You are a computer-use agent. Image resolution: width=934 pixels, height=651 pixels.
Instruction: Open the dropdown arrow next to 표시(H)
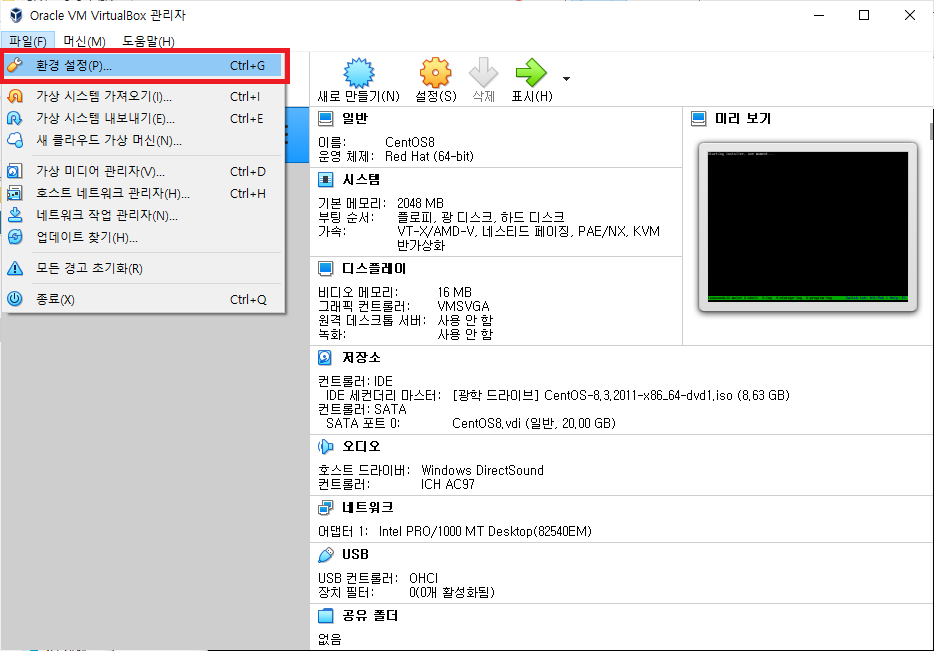(x=566, y=79)
